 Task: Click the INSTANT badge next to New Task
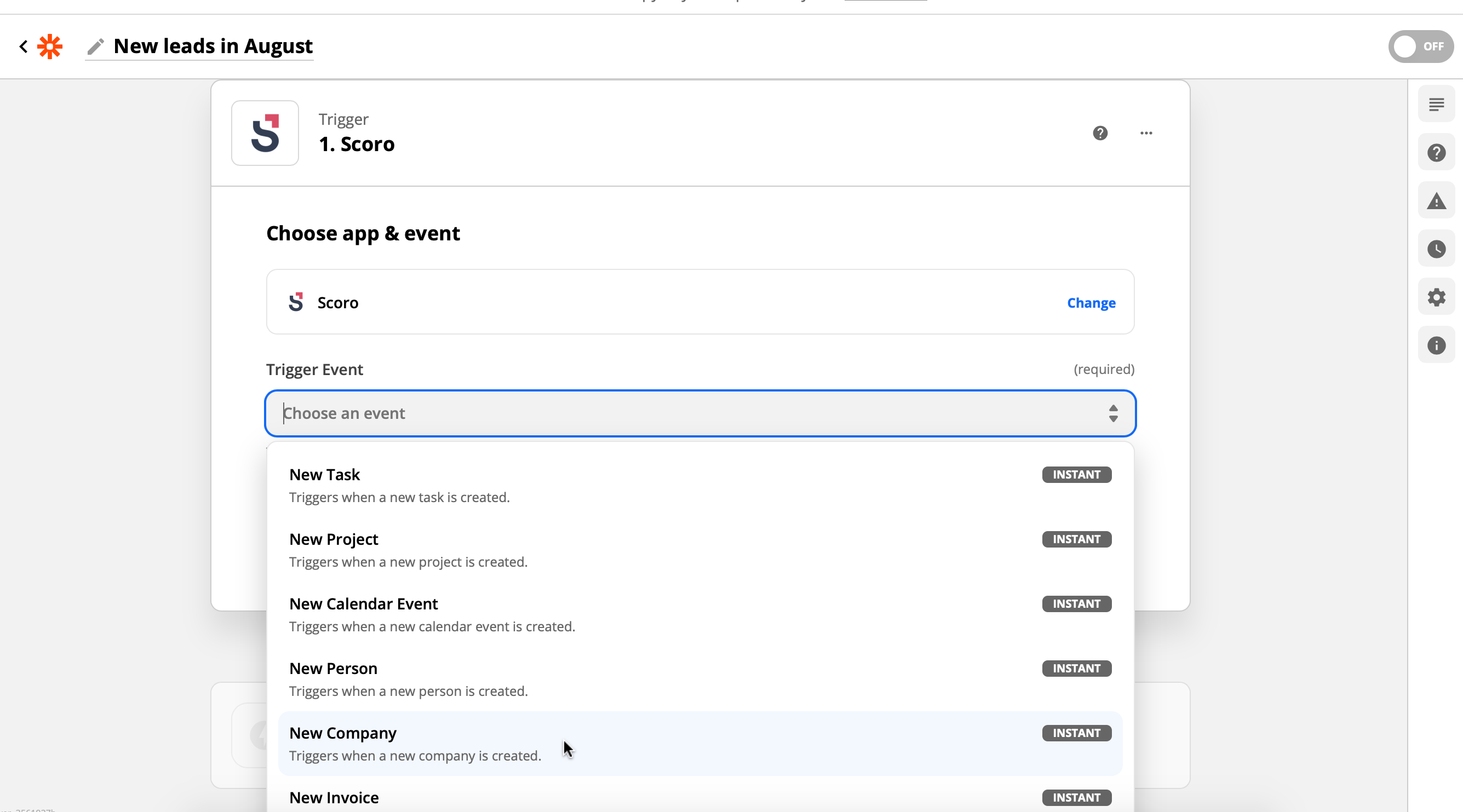point(1076,475)
